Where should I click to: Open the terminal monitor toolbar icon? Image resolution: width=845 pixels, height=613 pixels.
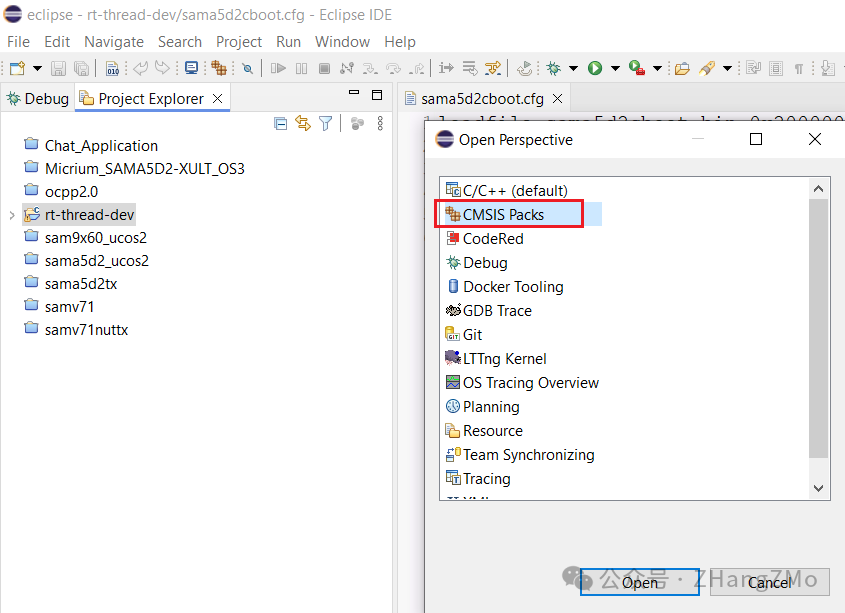191,68
